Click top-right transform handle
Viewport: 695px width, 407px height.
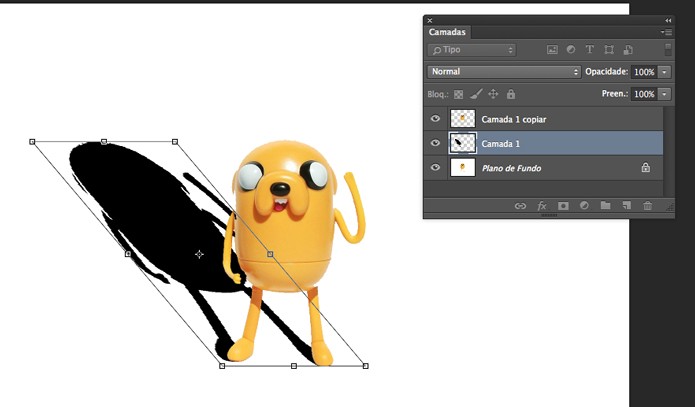(x=175, y=141)
